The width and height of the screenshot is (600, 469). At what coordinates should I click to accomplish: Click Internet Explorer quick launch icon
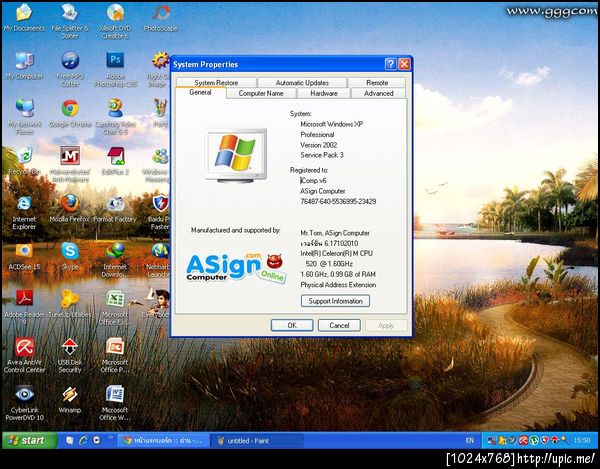[83, 441]
